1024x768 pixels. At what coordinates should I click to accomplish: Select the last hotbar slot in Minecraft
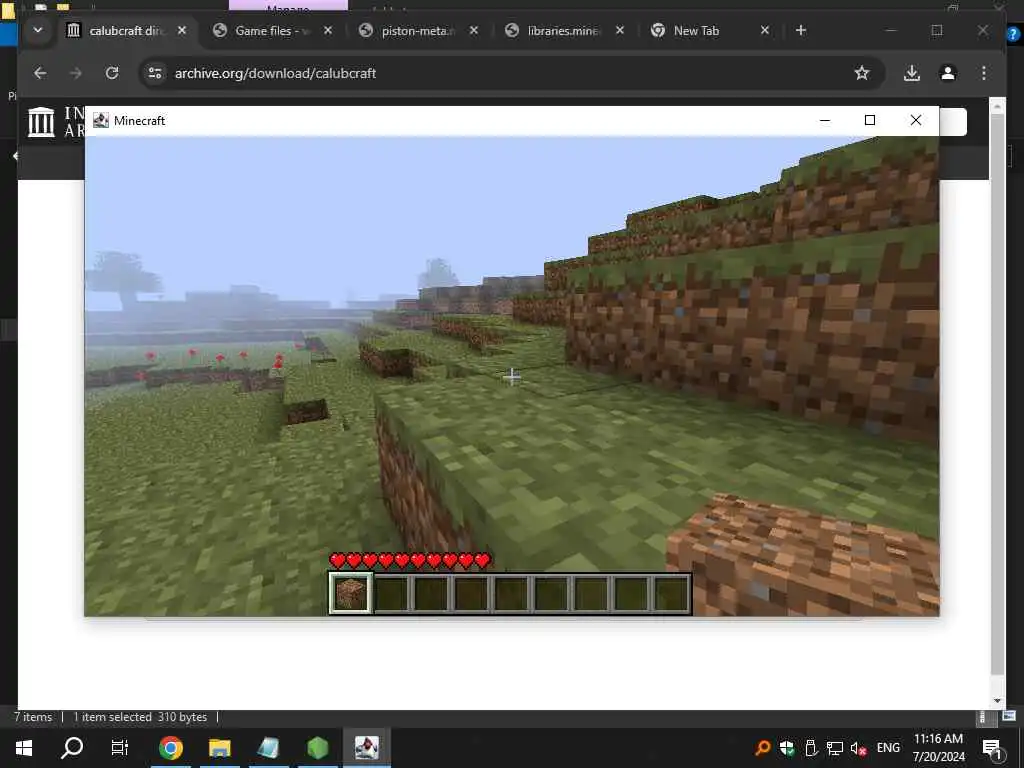671,593
